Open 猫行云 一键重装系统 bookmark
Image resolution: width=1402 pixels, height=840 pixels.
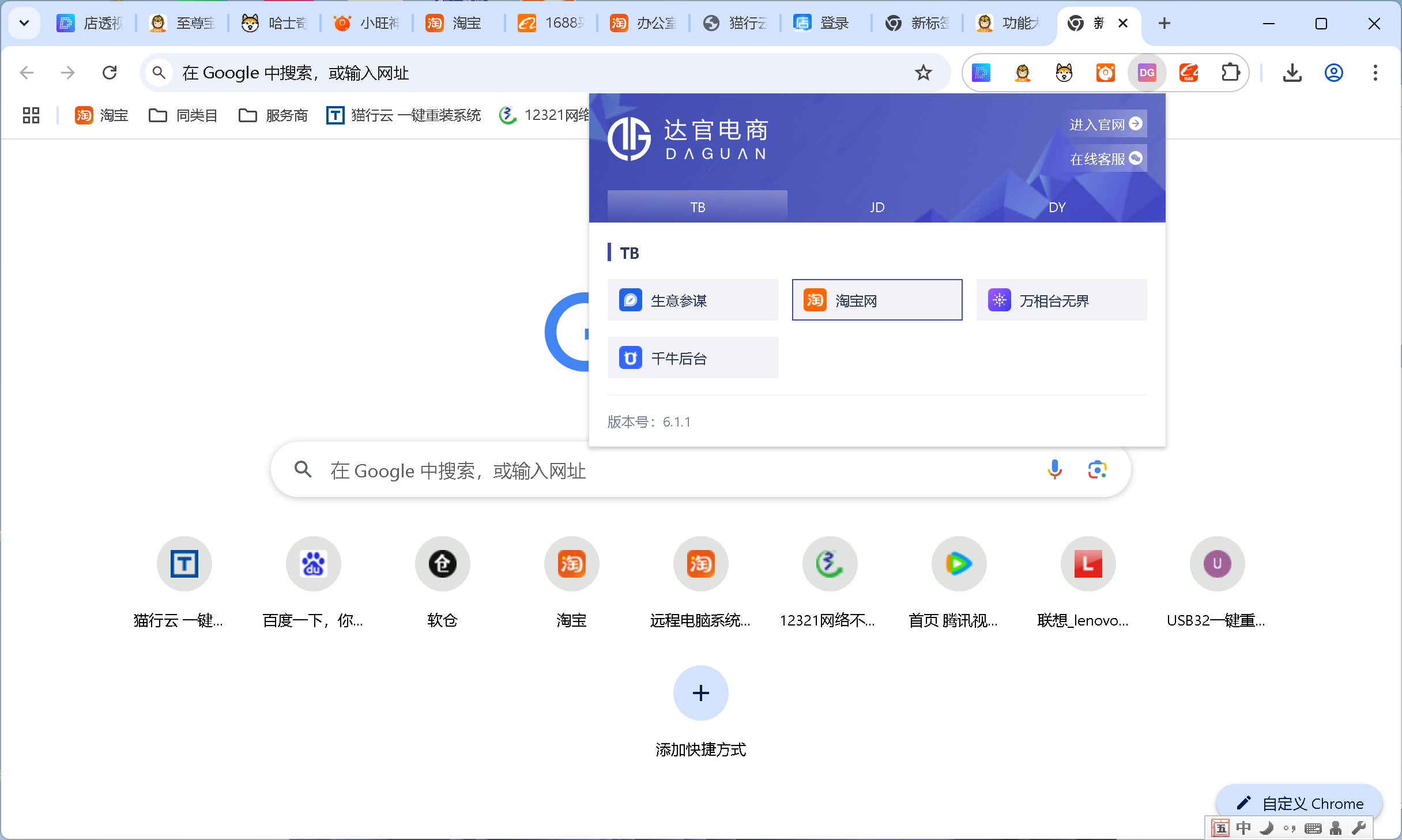[404, 115]
